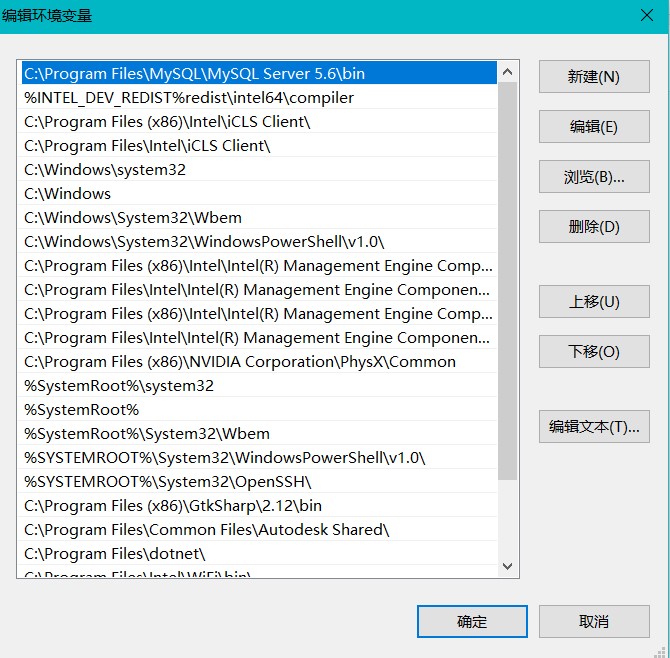
Task: Click the 新建(N) button
Action: tap(594, 76)
